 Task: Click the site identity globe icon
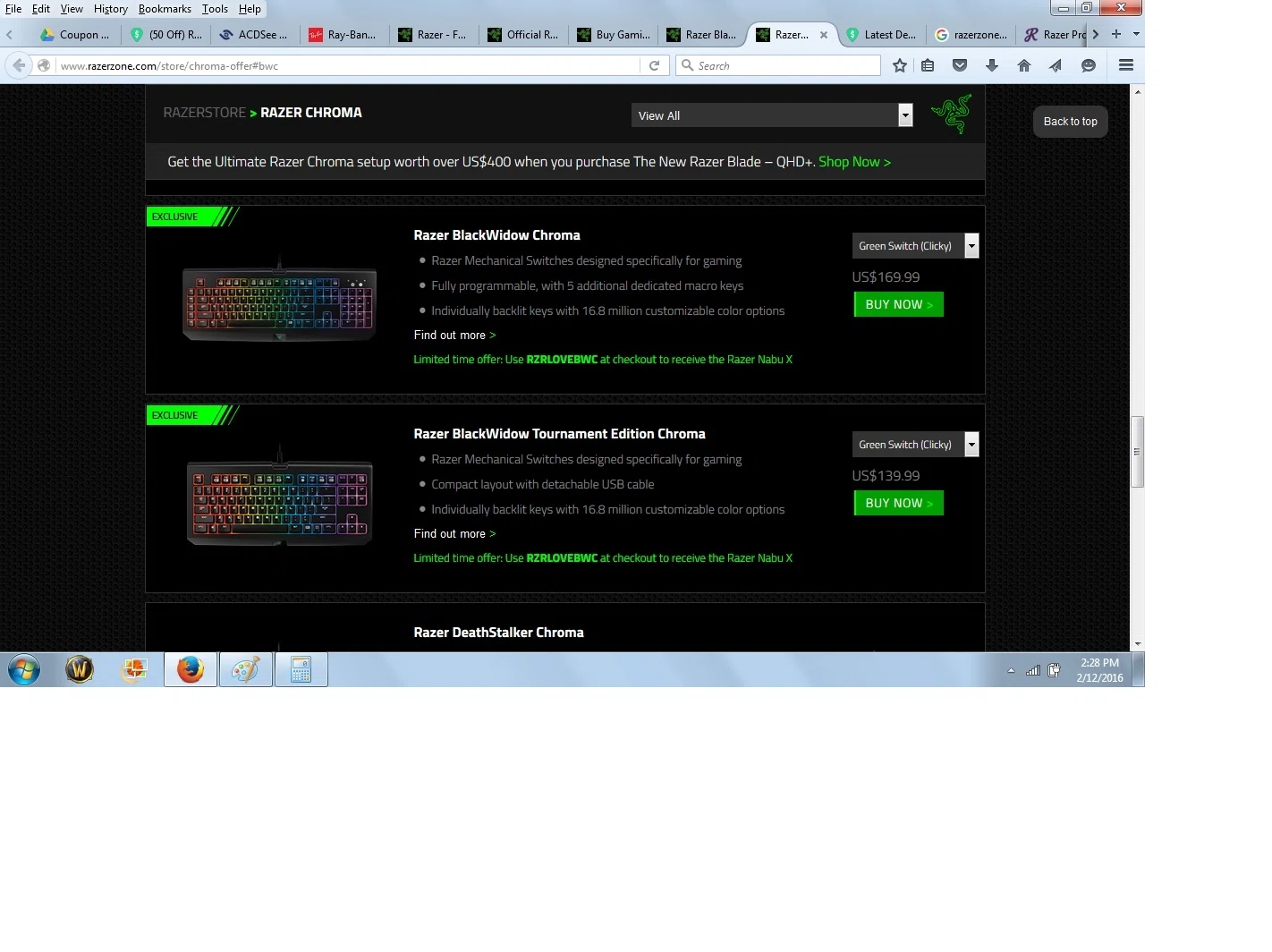[x=43, y=65]
